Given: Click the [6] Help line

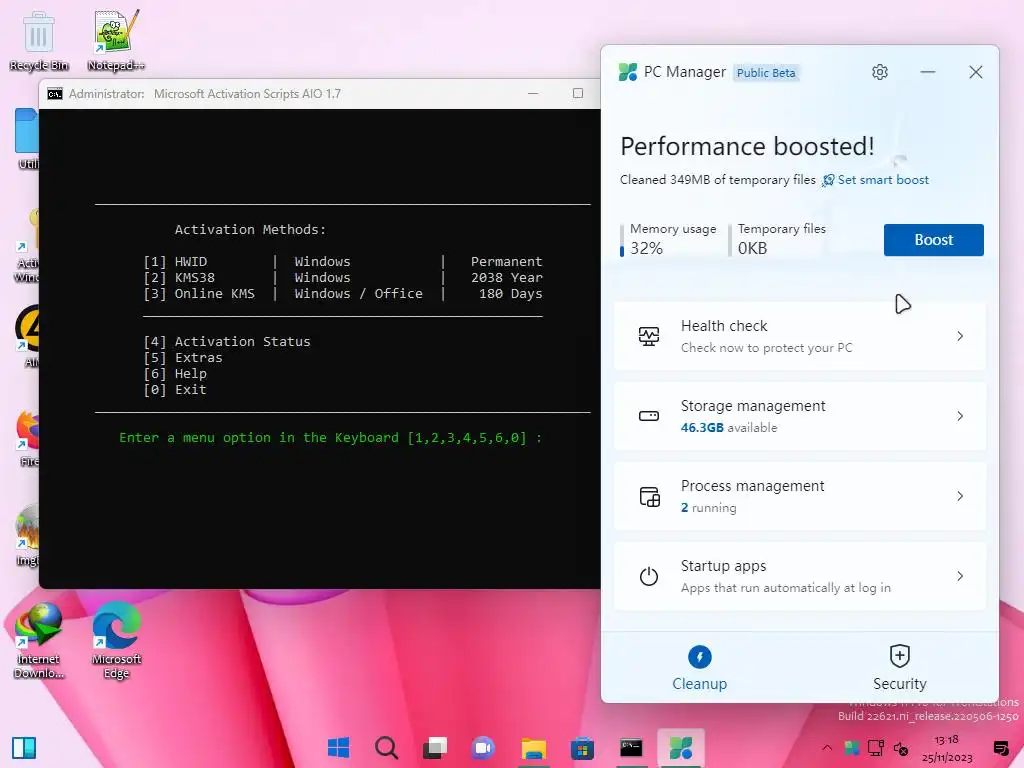Looking at the screenshot, I should click(x=175, y=374).
